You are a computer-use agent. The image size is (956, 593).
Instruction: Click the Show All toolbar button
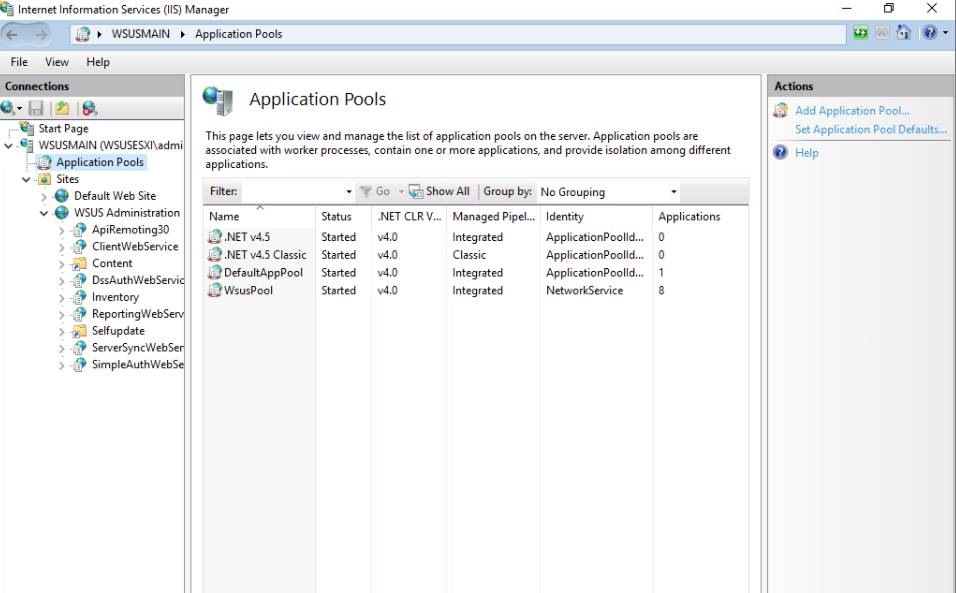click(x=440, y=190)
